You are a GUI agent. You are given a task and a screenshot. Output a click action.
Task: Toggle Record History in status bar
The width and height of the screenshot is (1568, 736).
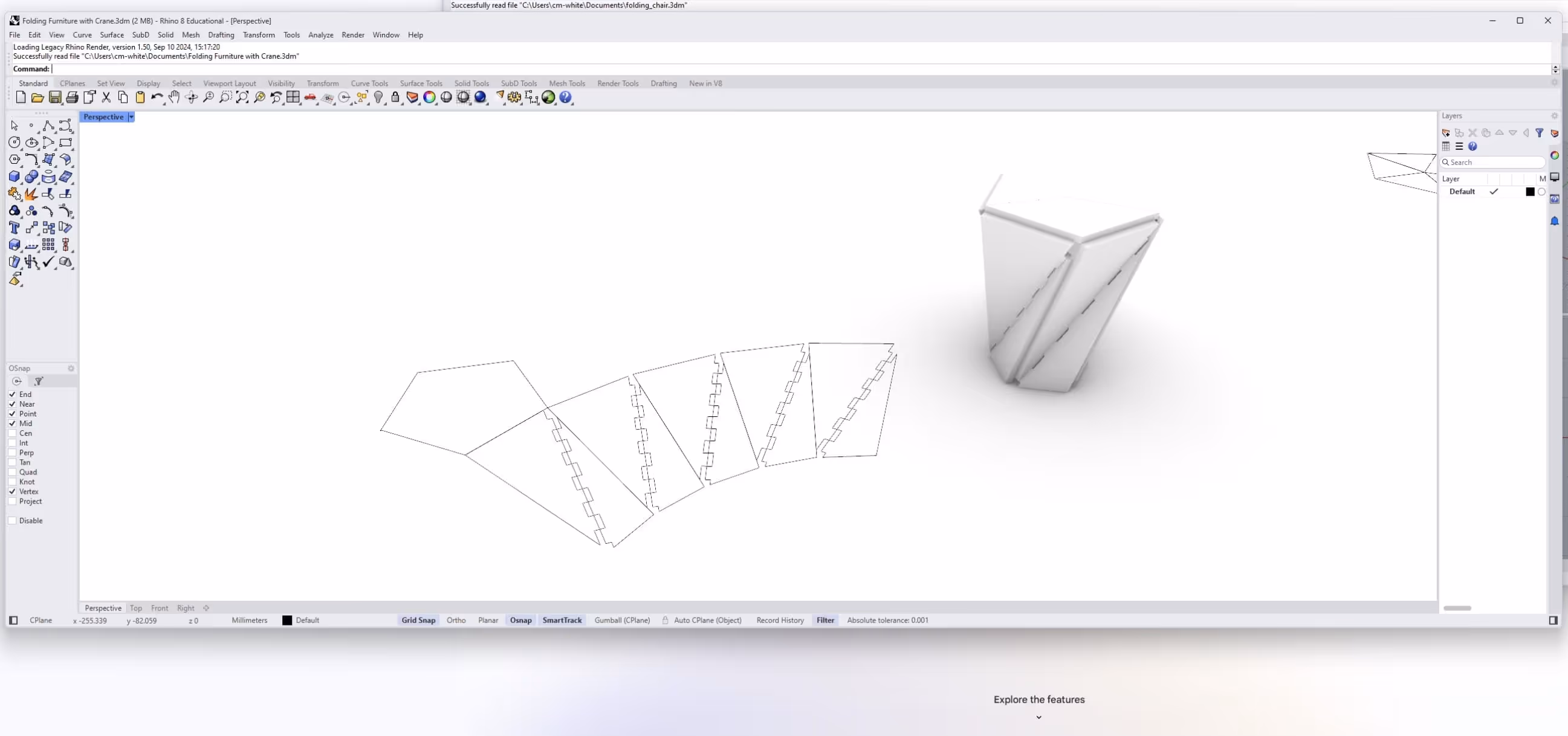tap(780, 620)
